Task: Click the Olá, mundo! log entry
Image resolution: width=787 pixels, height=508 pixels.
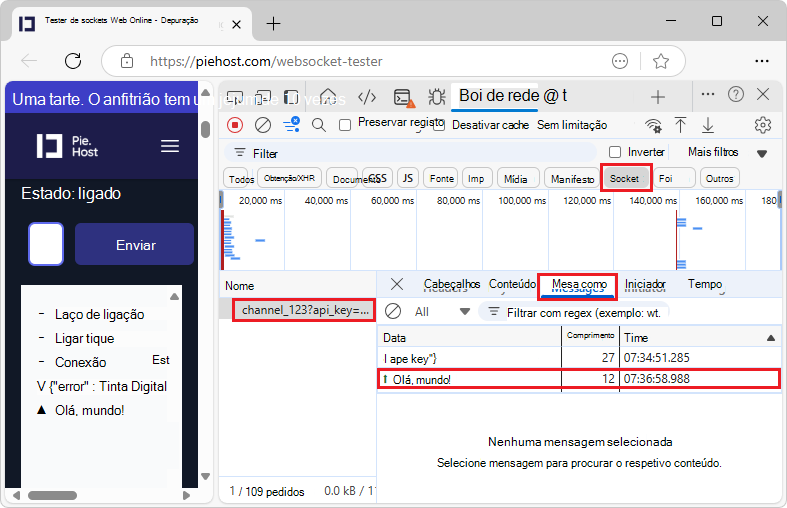Action: 89,411
